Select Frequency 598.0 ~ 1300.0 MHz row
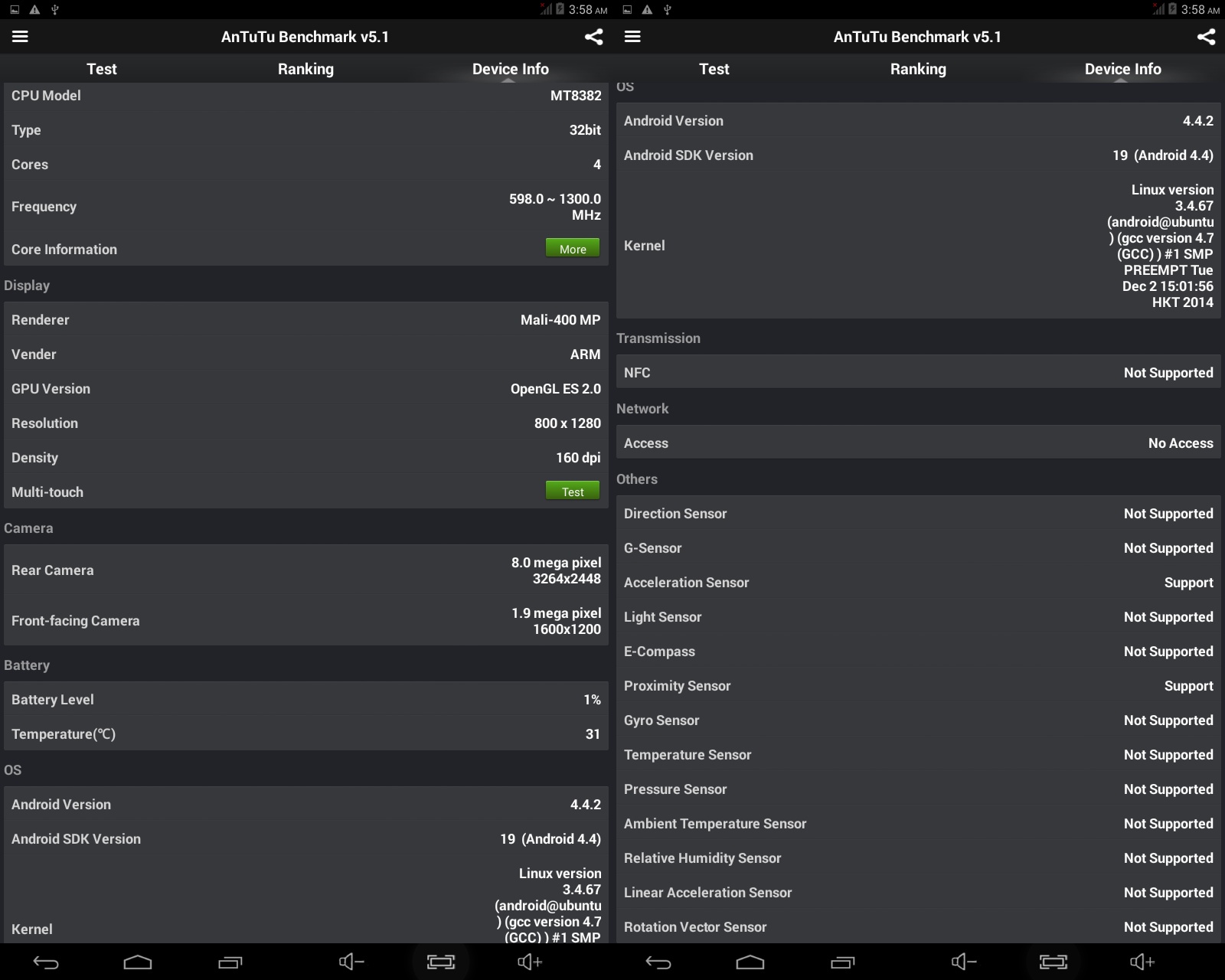The width and height of the screenshot is (1225, 980). click(x=306, y=207)
